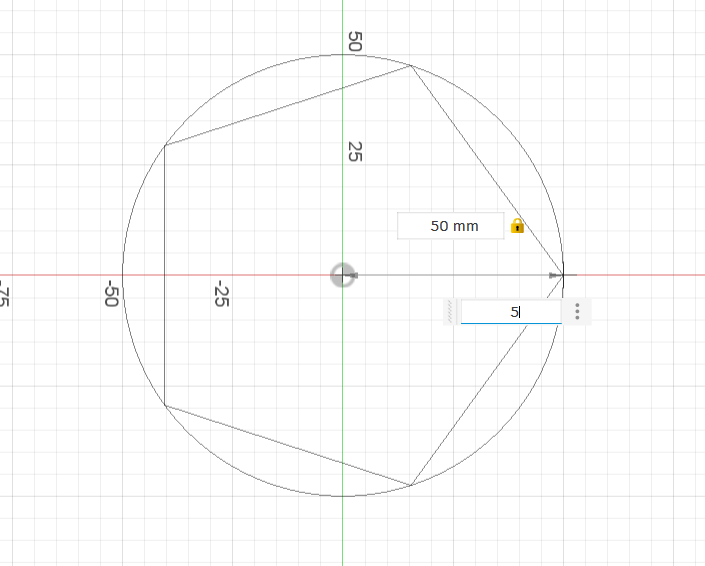The height and width of the screenshot is (566, 705).
Task: Select the polygon's lower-left vertex
Action: [x=165, y=405]
